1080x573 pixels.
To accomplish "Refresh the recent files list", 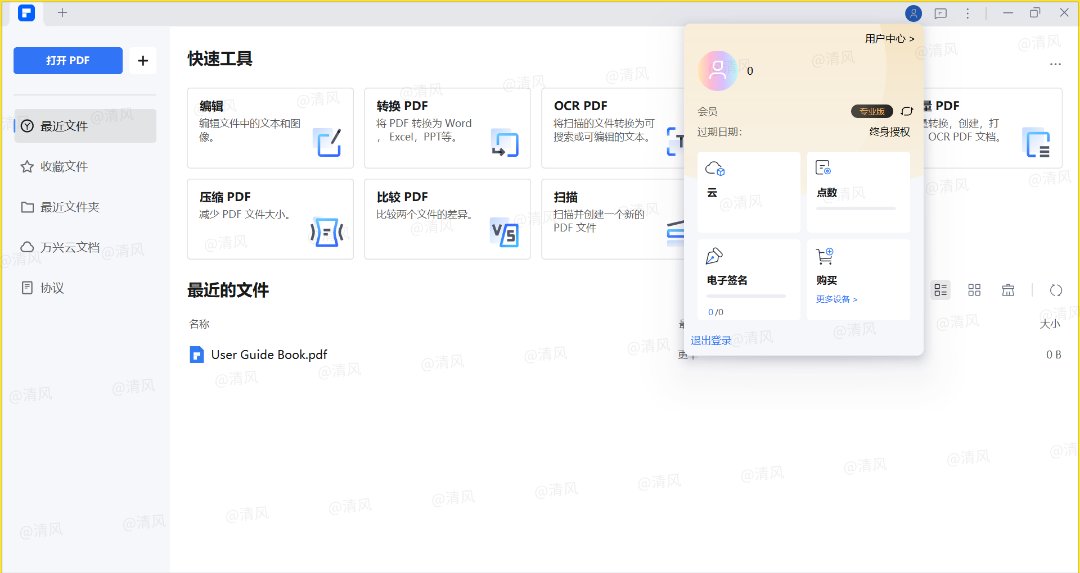I will click(1055, 290).
